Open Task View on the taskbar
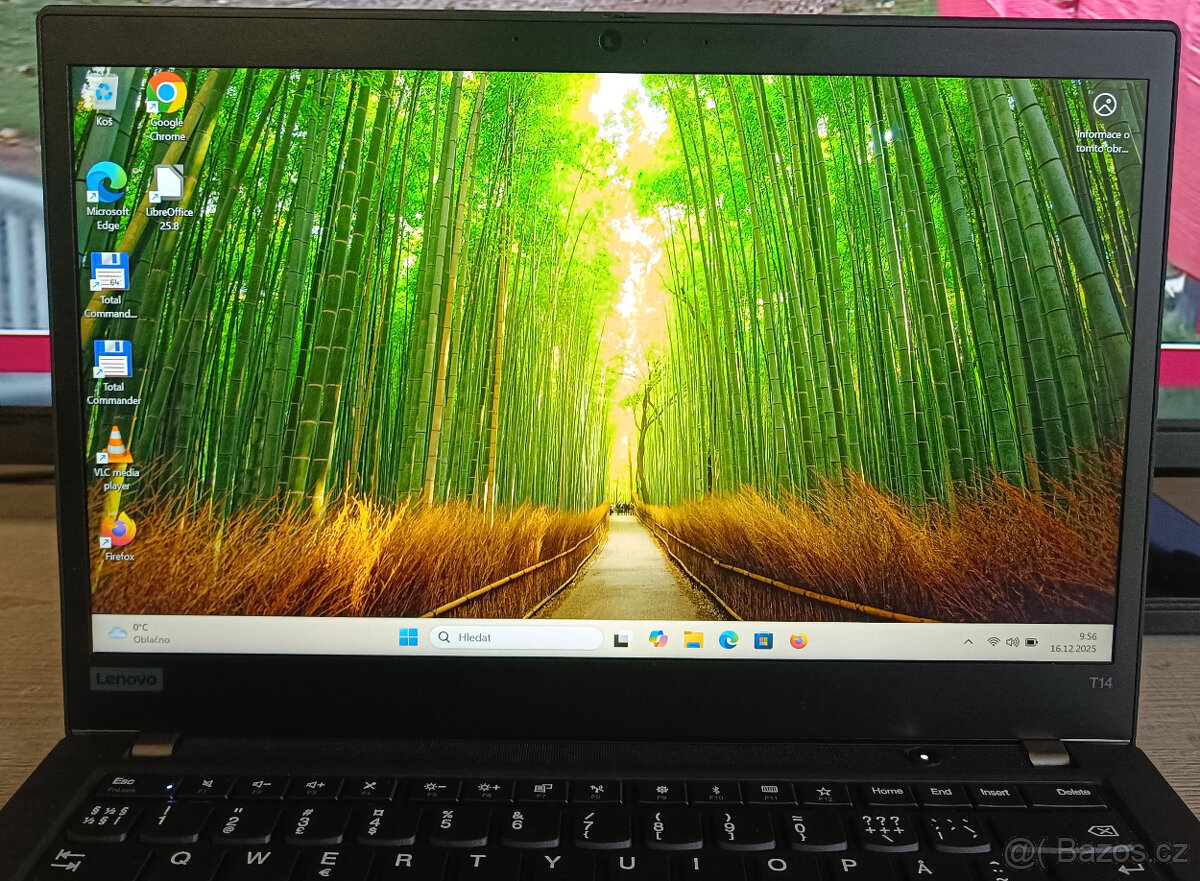 [x=622, y=640]
